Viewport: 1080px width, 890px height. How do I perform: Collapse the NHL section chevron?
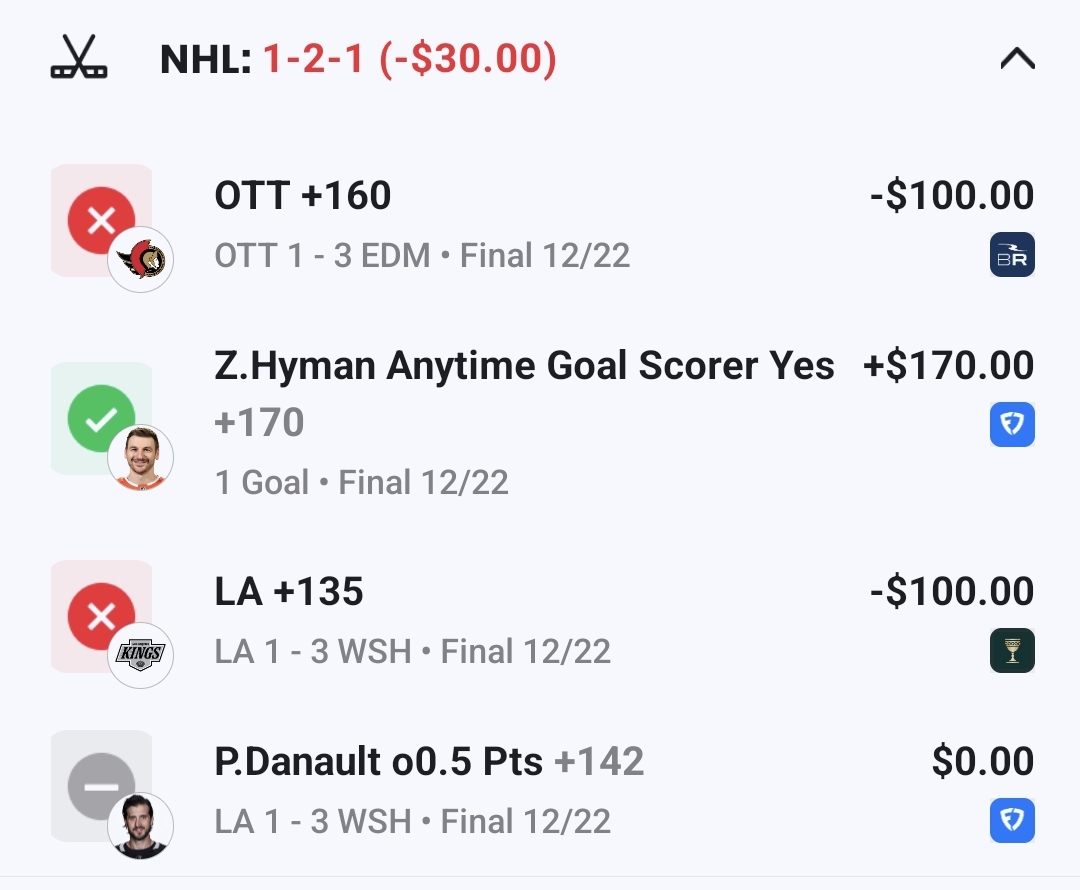(x=1017, y=60)
